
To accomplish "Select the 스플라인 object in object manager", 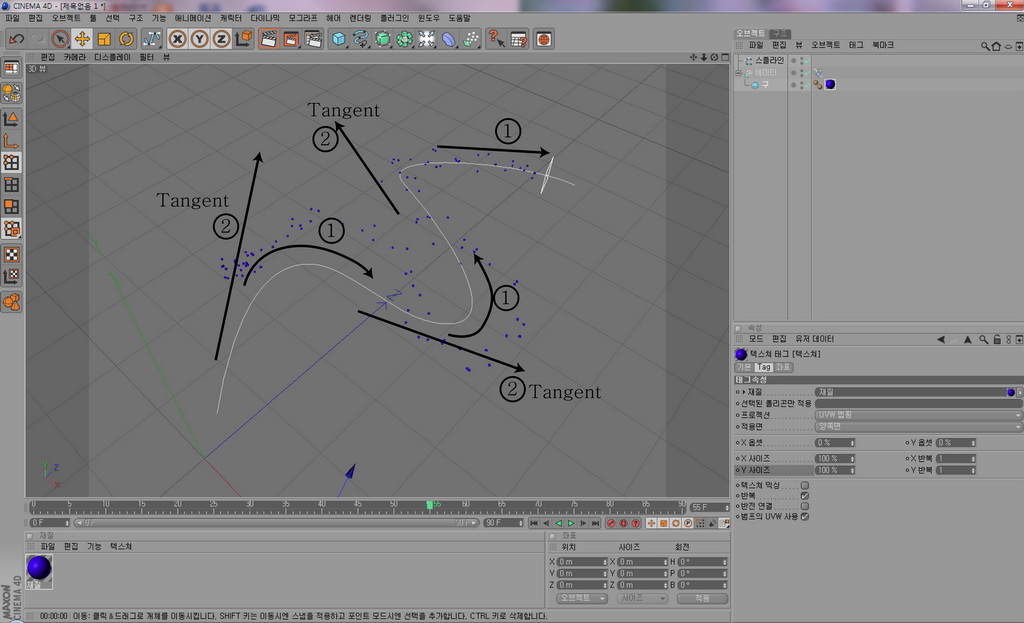I will pyautogui.click(x=769, y=60).
